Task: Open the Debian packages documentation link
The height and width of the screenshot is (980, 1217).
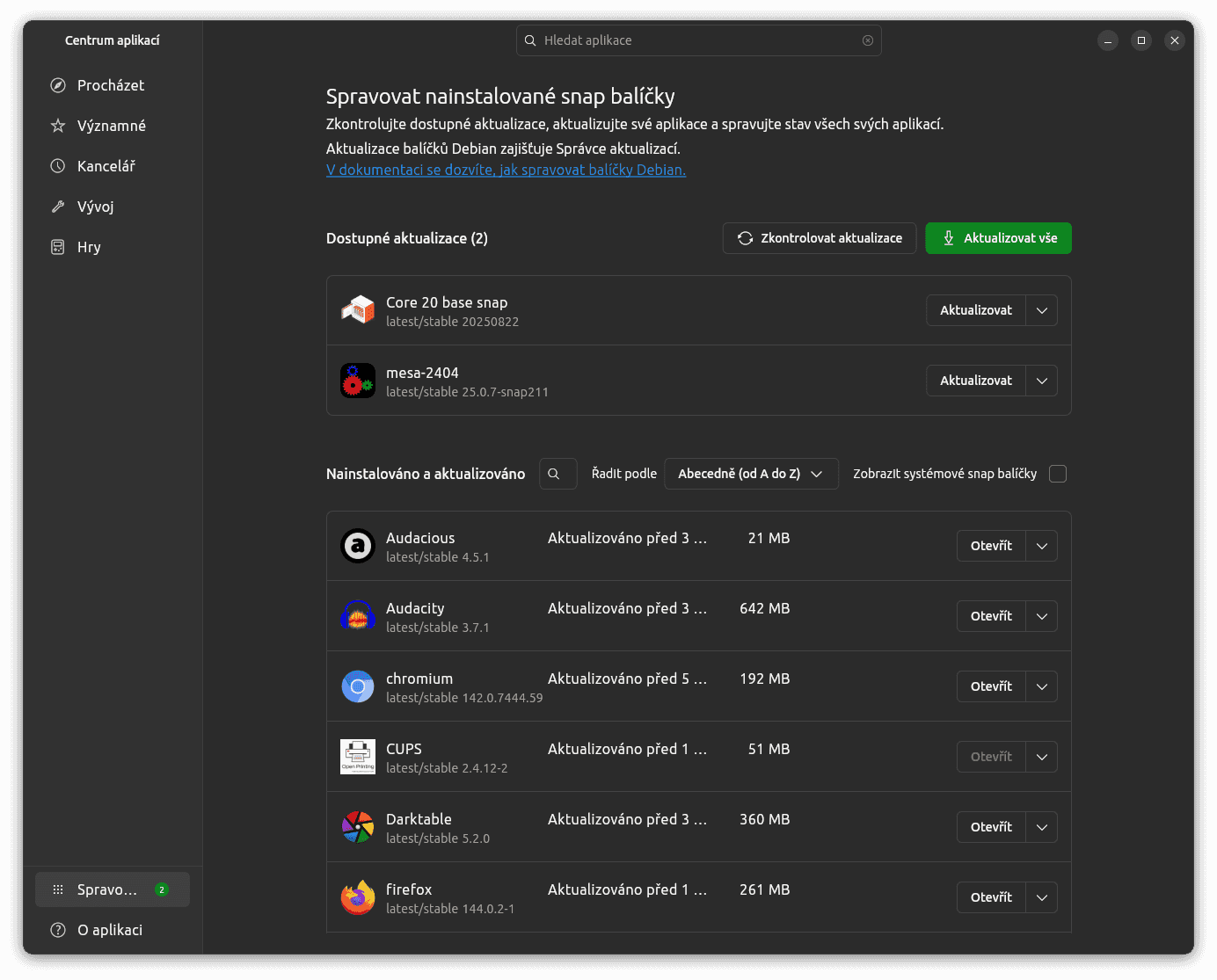Action: click(x=506, y=170)
